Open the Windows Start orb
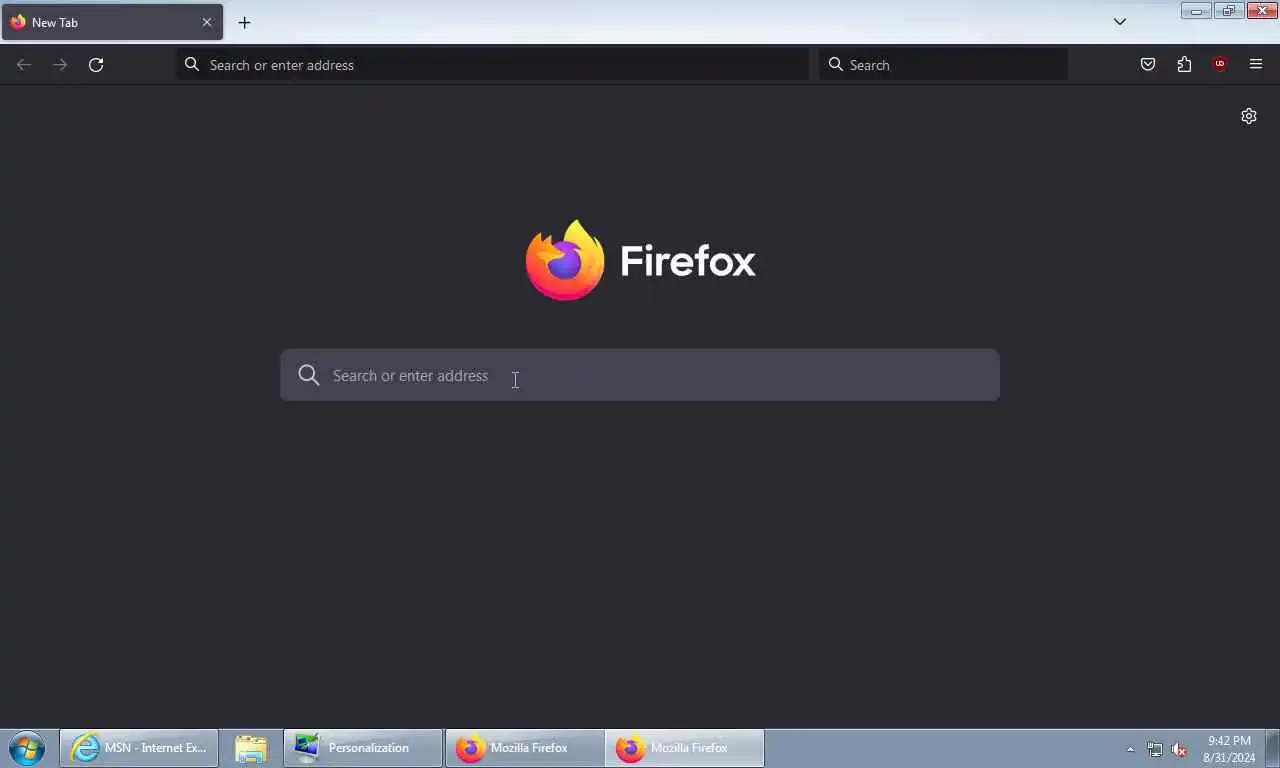The width and height of the screenshot is (1280, 768). pos(27,748)
